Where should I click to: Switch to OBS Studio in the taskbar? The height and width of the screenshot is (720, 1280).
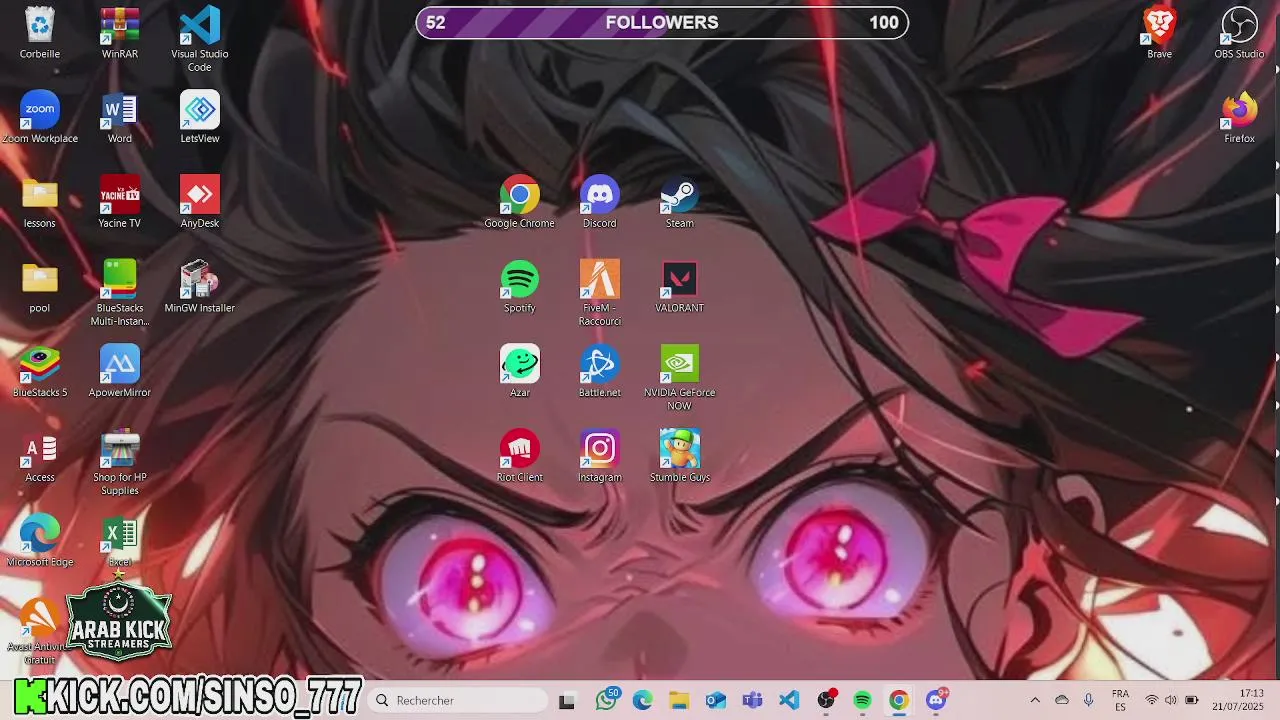tap(826, 700)
